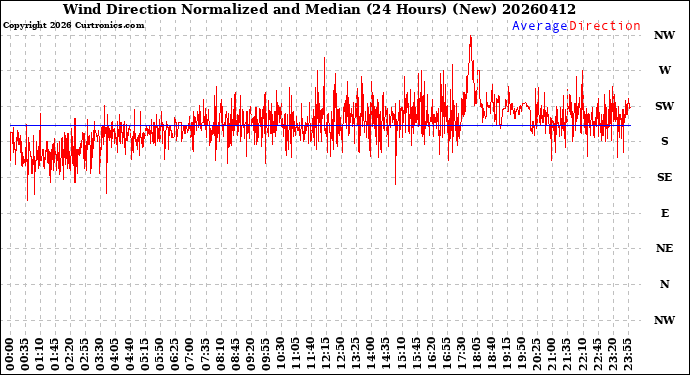This screenshot has width=690, height=375.
Task: Click the 18:05 time axis label
Action: point(476,354)
